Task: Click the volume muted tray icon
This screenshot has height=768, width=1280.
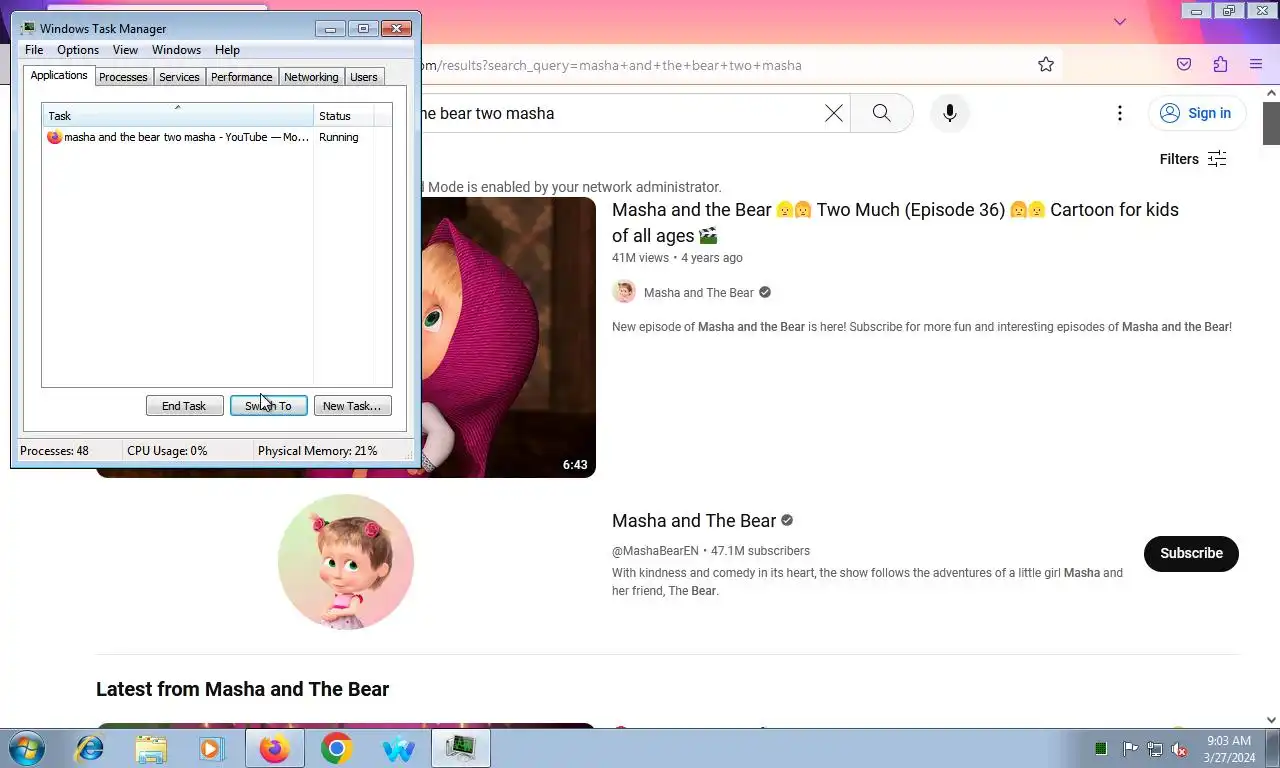Action: 1179,749
